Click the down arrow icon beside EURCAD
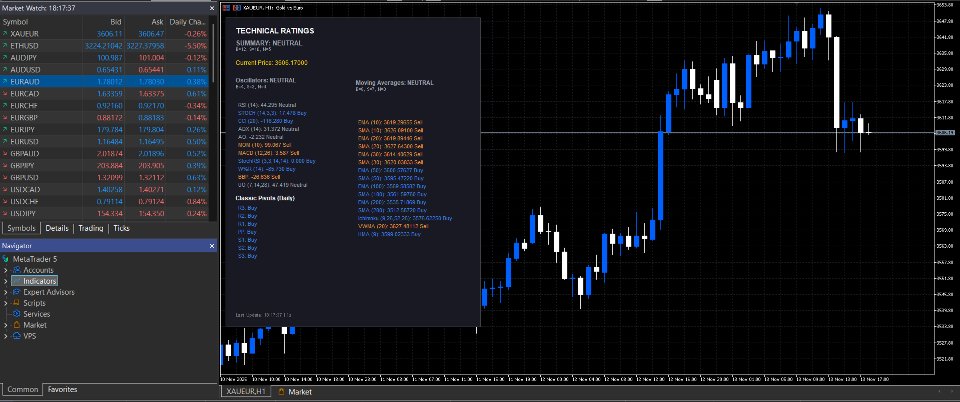The width and height of the screenshot is (960, 402). [5, 94]
